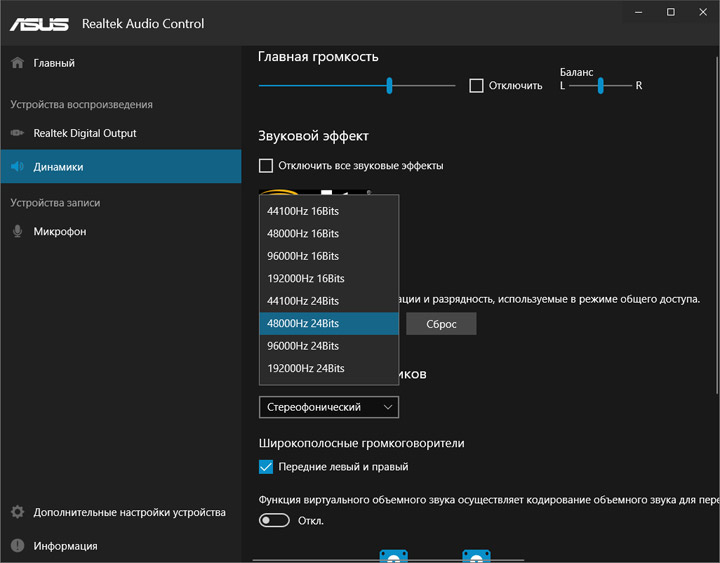
Task: Click the info icon beside Информация
Action: coord(17,546)
